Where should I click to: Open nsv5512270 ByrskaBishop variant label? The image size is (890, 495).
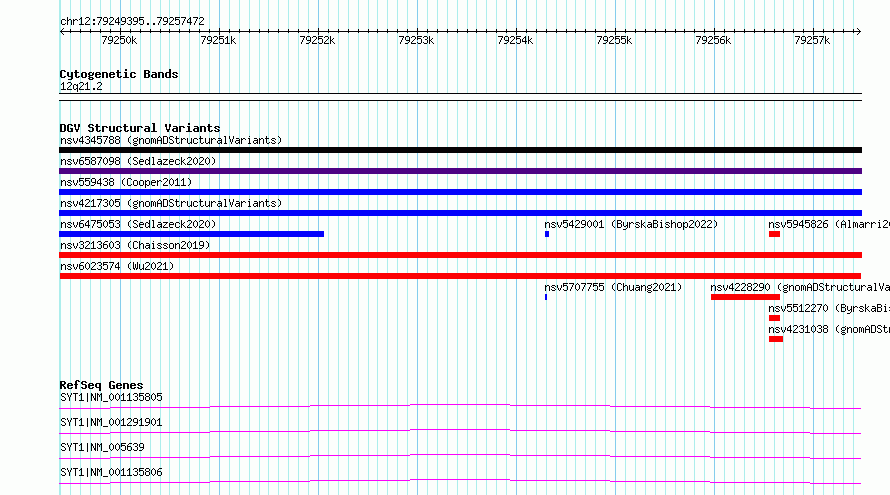(829, 308)
